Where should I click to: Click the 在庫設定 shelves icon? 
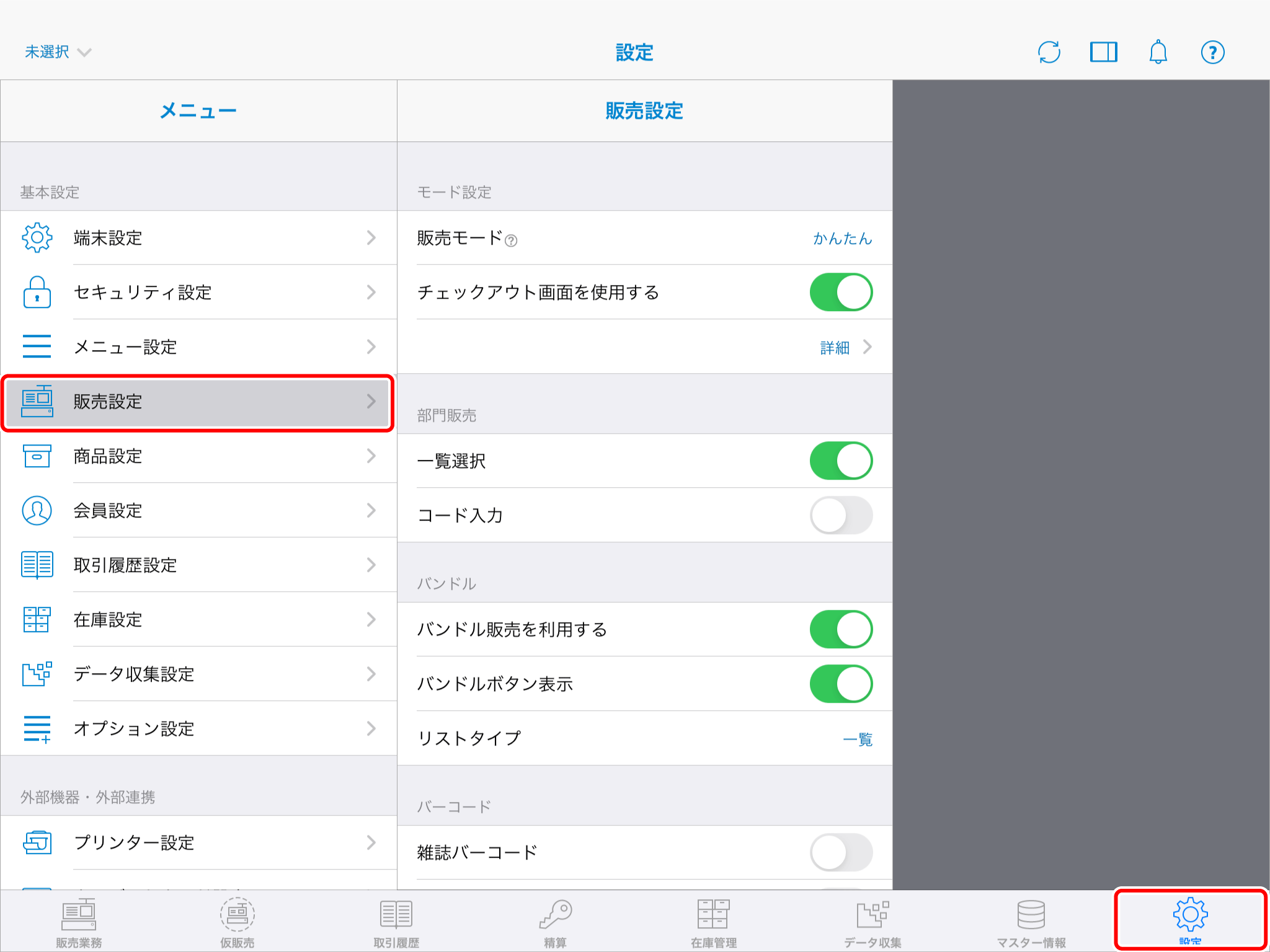pos(37,619)
